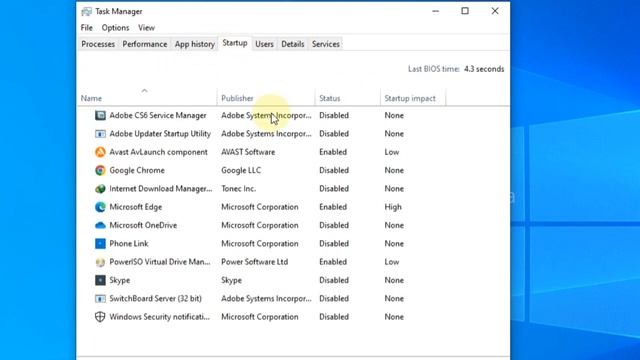Click the Adobe CS6 Service Manager icon
640x360 pixels.
click(x=100, y=116)
